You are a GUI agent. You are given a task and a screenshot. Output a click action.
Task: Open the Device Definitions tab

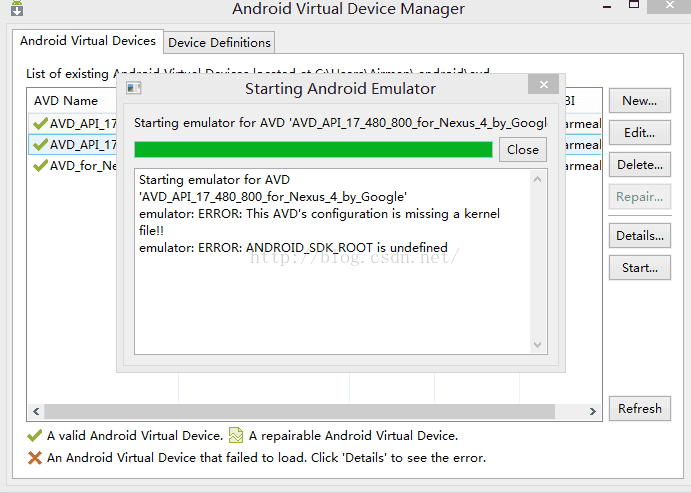coord(219,43)
